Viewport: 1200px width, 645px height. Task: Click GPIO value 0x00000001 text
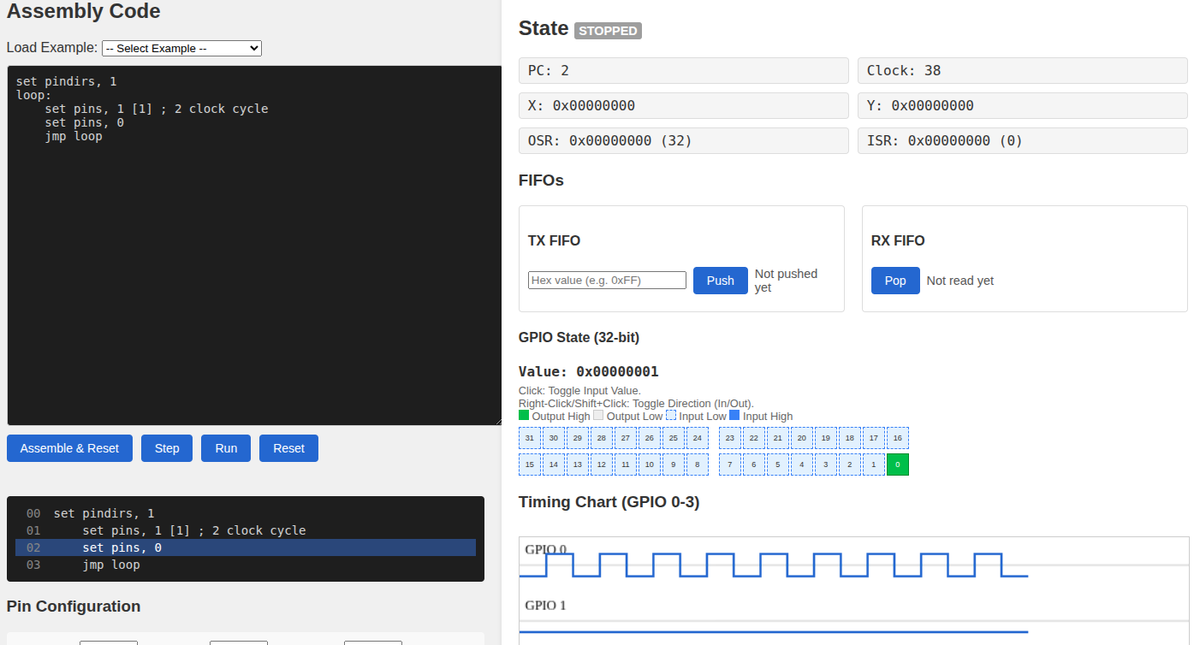588,372
